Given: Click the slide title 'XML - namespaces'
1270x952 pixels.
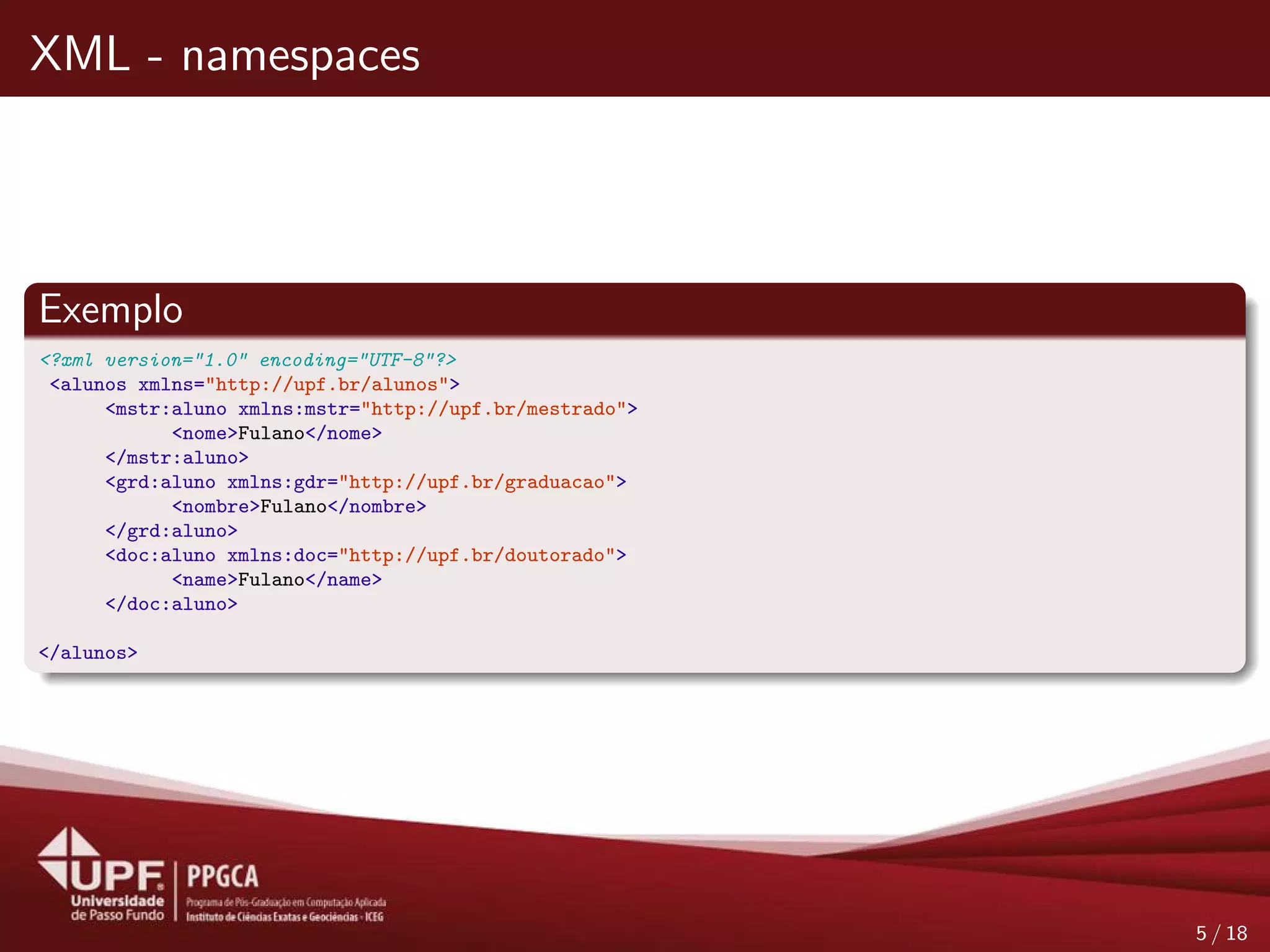Looking at the screenshot, I should (225, 55).
